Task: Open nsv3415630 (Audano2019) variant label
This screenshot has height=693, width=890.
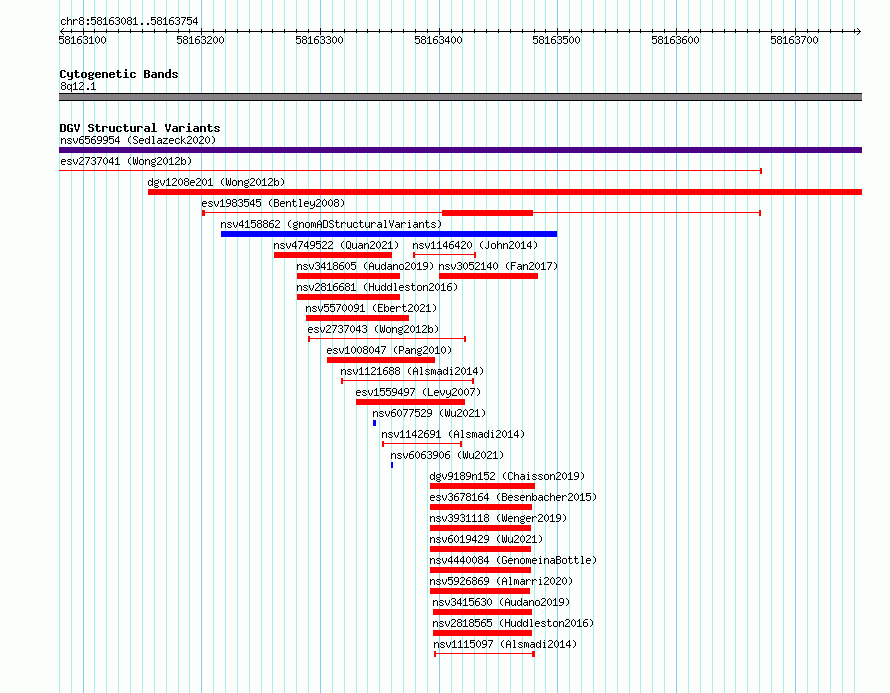Action: [x=501, y=602]
